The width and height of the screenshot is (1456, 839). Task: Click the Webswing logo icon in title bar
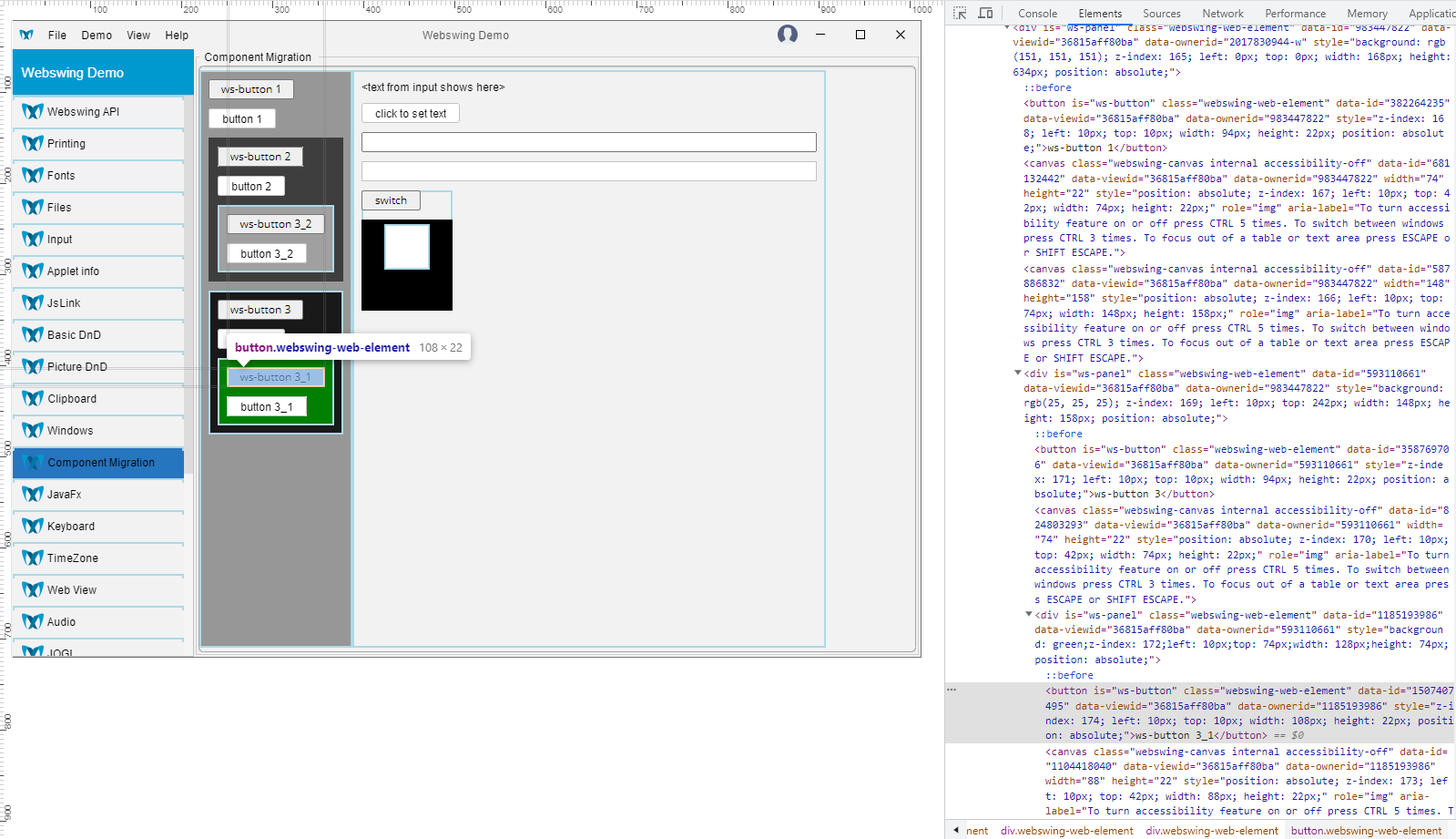[26, 35]
